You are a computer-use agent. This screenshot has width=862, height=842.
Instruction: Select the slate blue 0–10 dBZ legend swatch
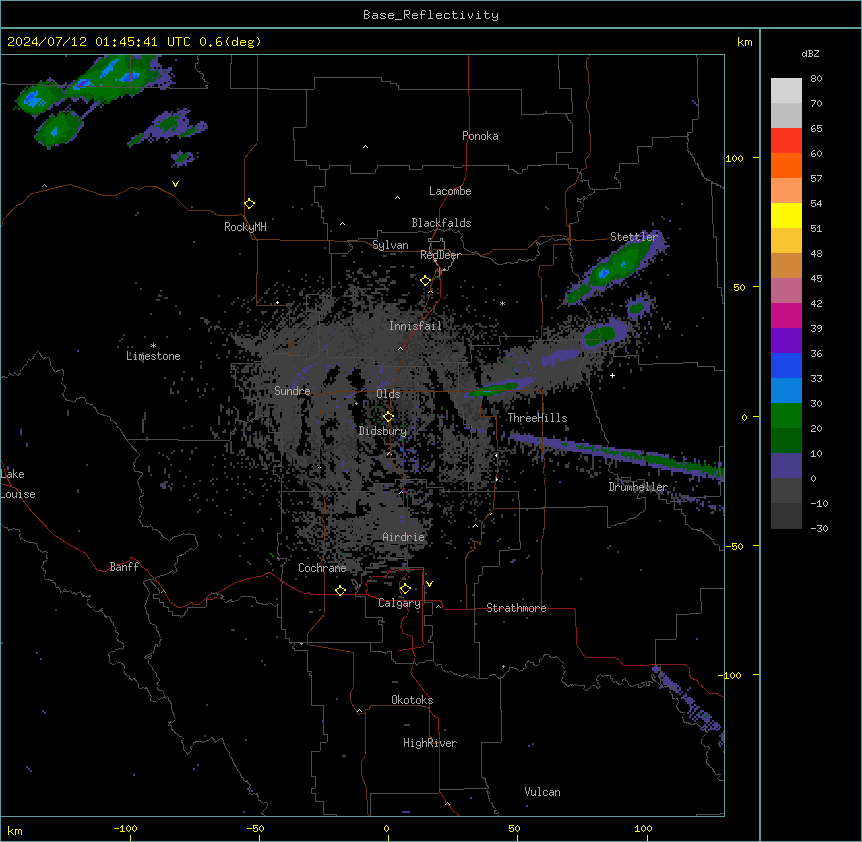point(786,466)
